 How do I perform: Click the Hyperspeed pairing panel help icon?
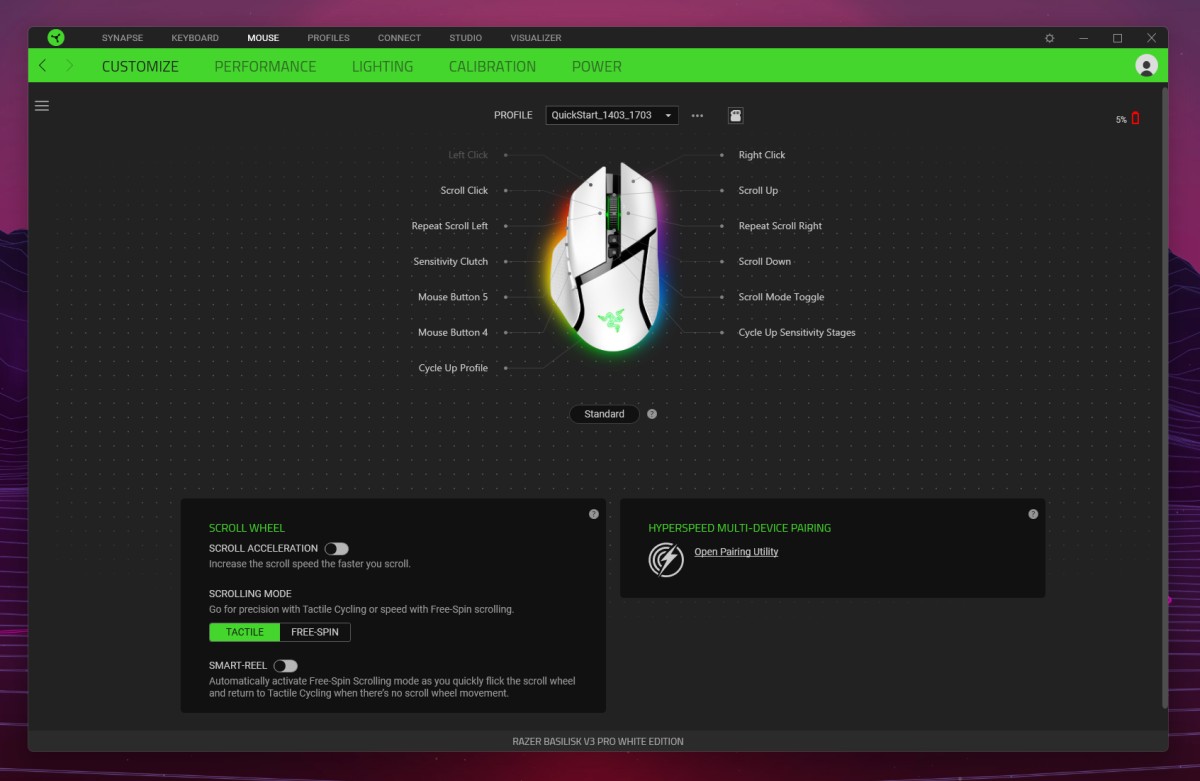pos(1033,514)
